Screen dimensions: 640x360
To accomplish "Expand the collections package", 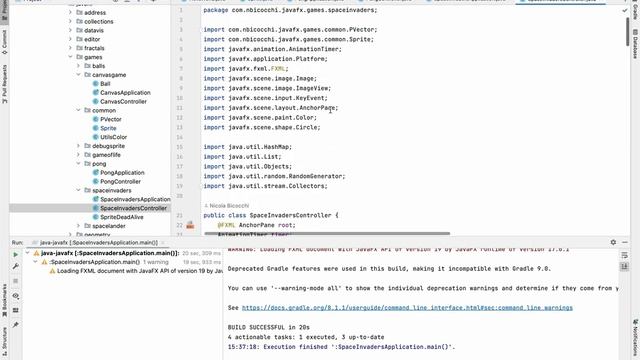I will point(70,22).
